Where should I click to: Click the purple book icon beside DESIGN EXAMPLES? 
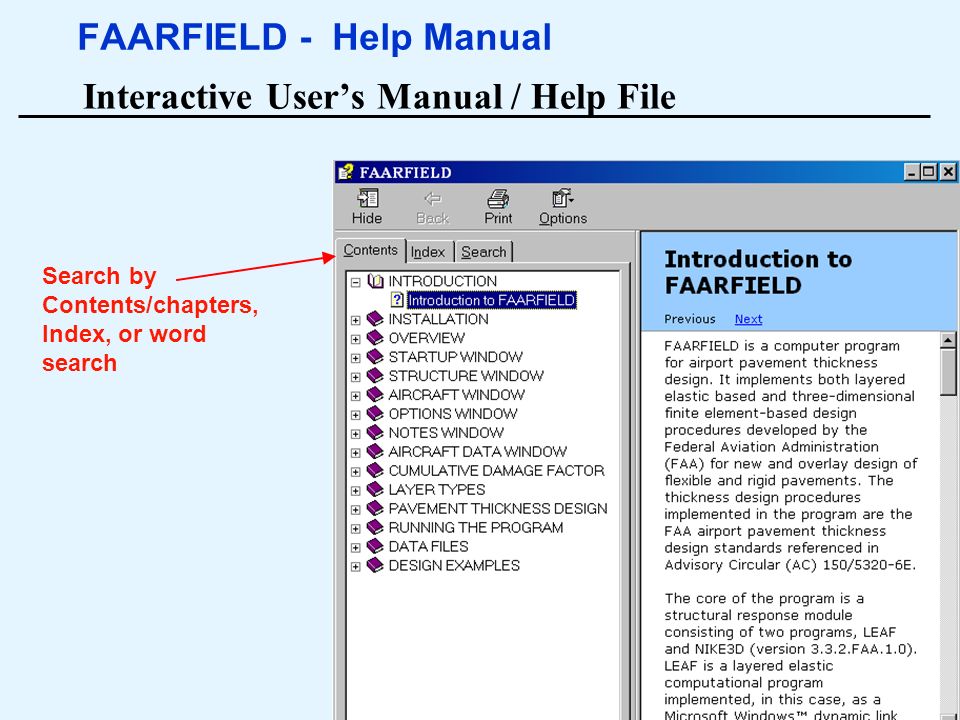click(375, 565)
